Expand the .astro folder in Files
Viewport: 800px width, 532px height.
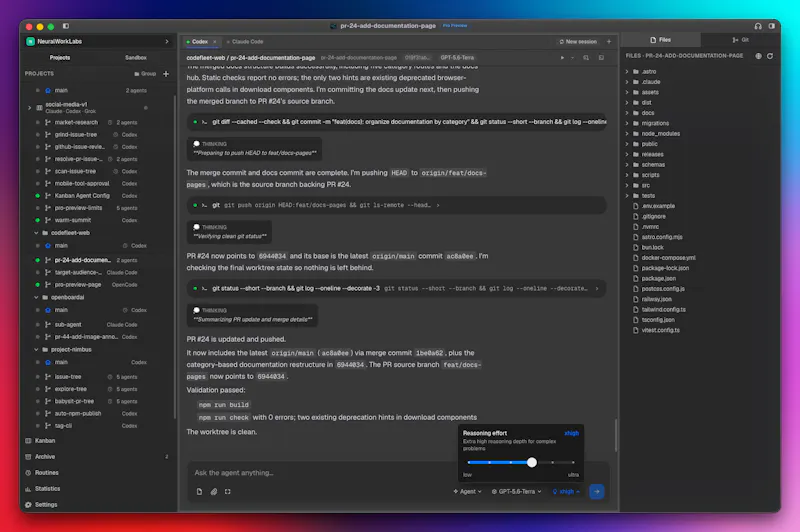[x=627, y=72]
